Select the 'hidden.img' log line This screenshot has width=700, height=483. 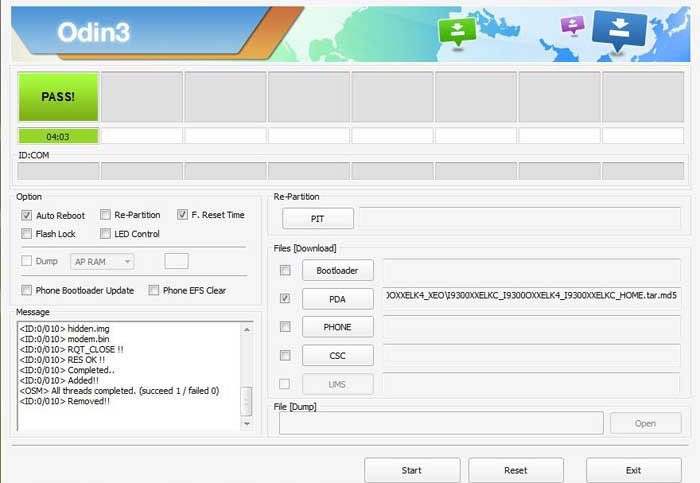tap(64, 329)
